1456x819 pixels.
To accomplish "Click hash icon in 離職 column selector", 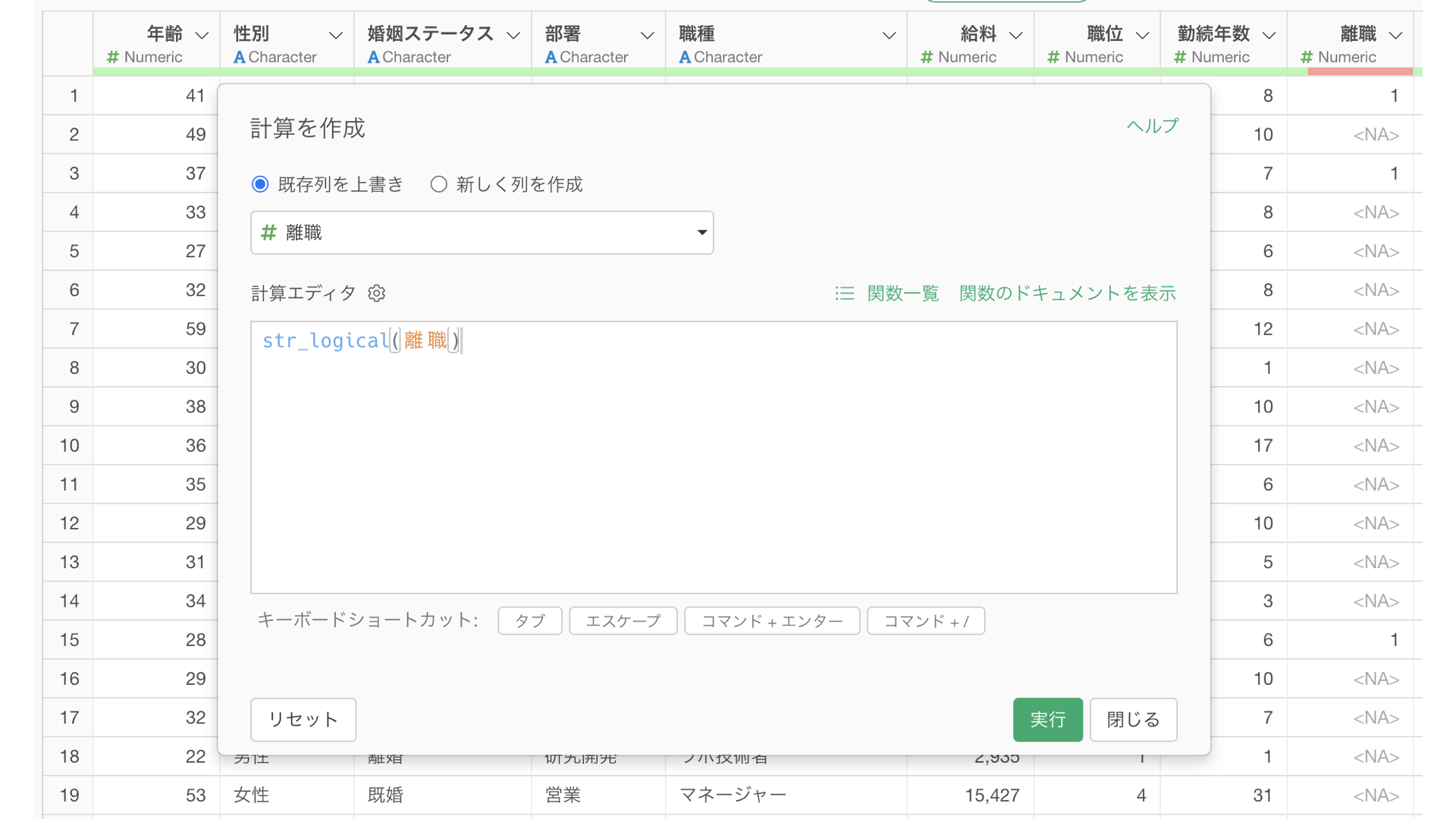I will coord(268,233).
